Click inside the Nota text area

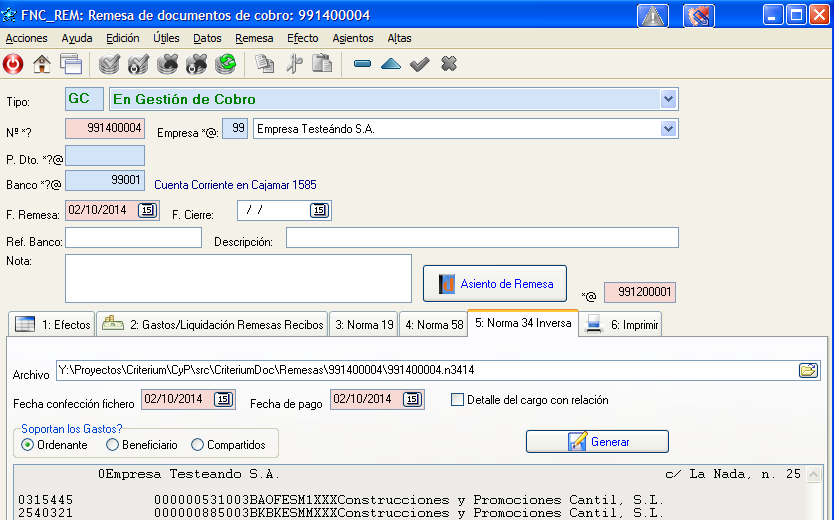click(238, 279)
